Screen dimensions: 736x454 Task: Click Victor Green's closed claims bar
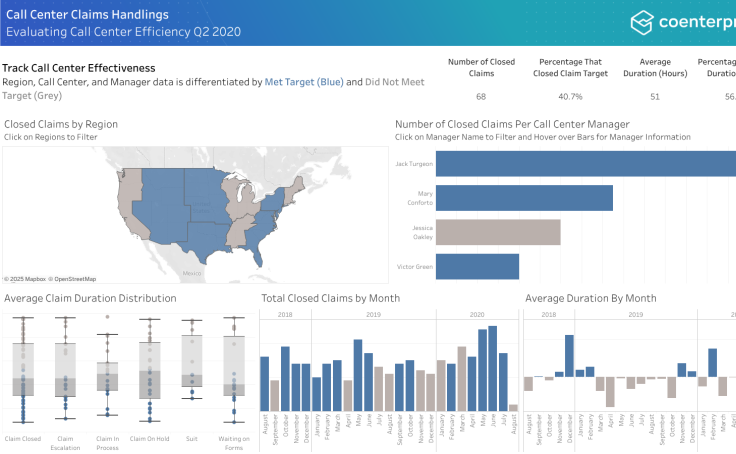[x=479, y=266]
